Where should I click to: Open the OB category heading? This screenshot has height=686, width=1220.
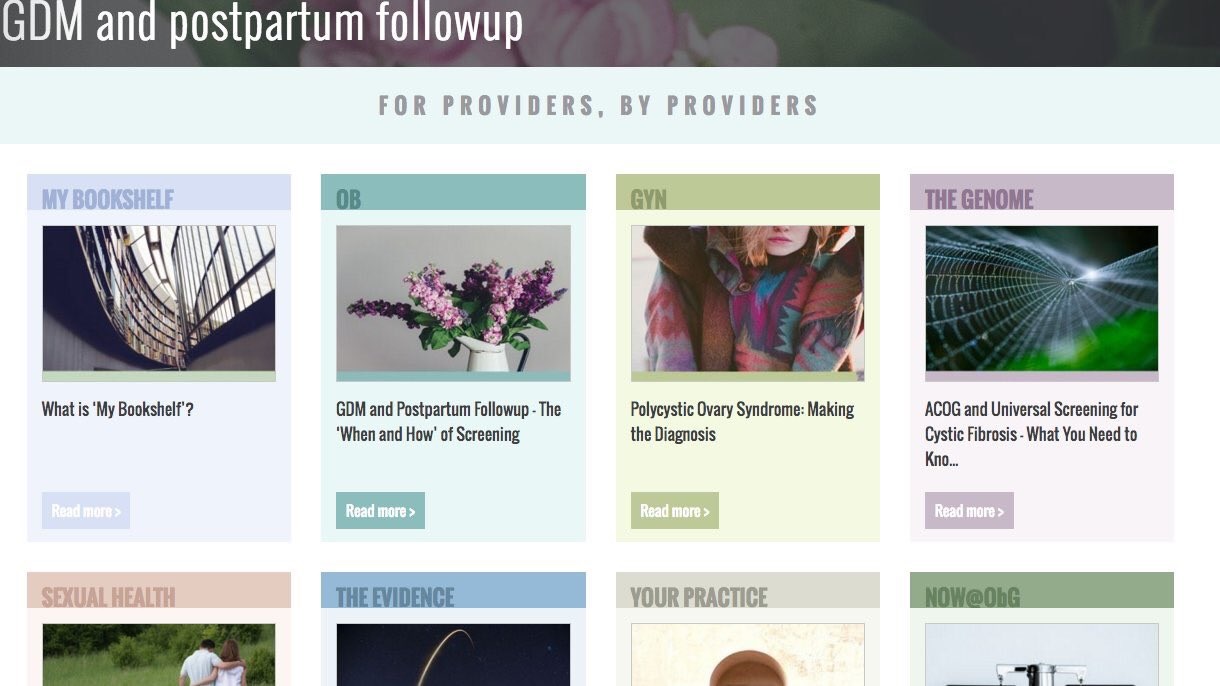(x=348, y=198)
